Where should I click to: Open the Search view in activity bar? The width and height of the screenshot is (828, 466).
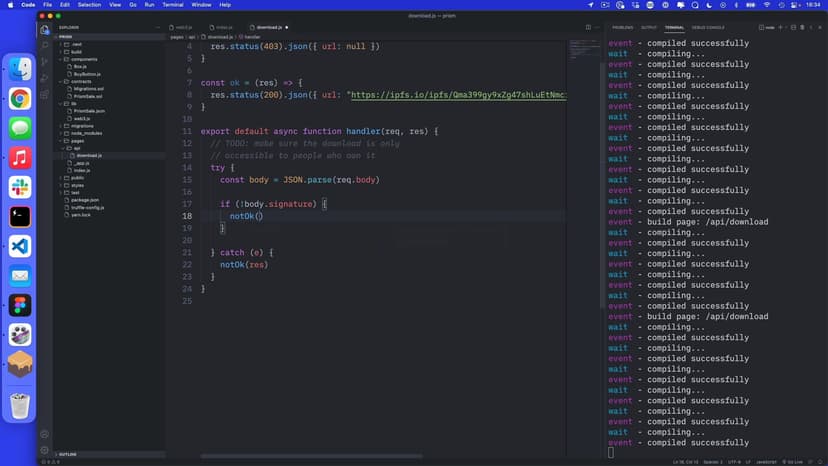45,46
